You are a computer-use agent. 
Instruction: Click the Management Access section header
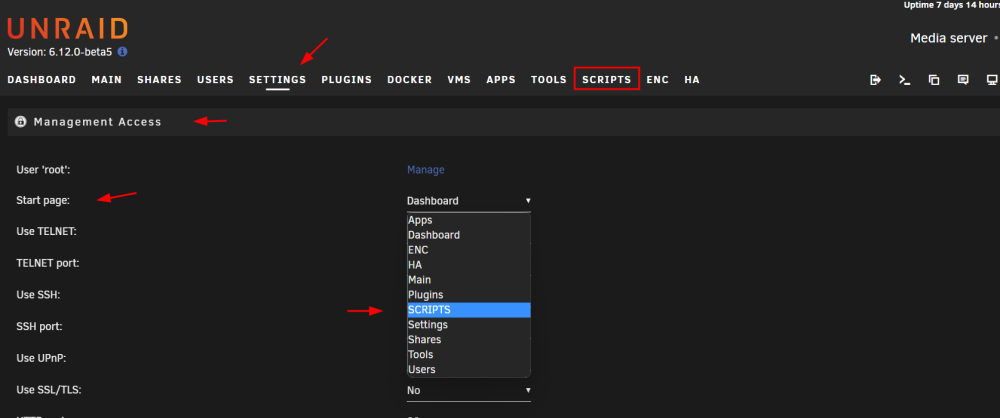[x=504, y=121]
